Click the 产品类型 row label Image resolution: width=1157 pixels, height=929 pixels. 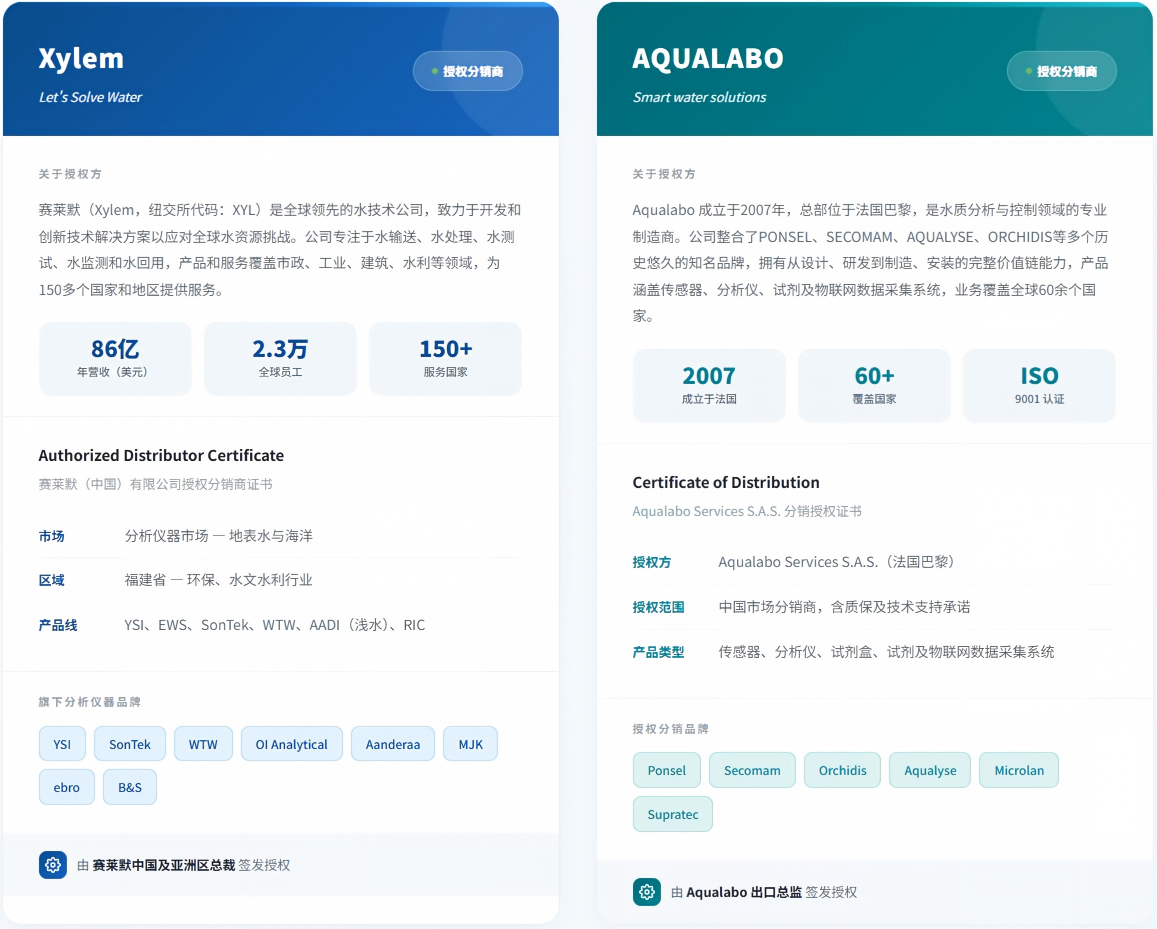[x=658, y=652]
